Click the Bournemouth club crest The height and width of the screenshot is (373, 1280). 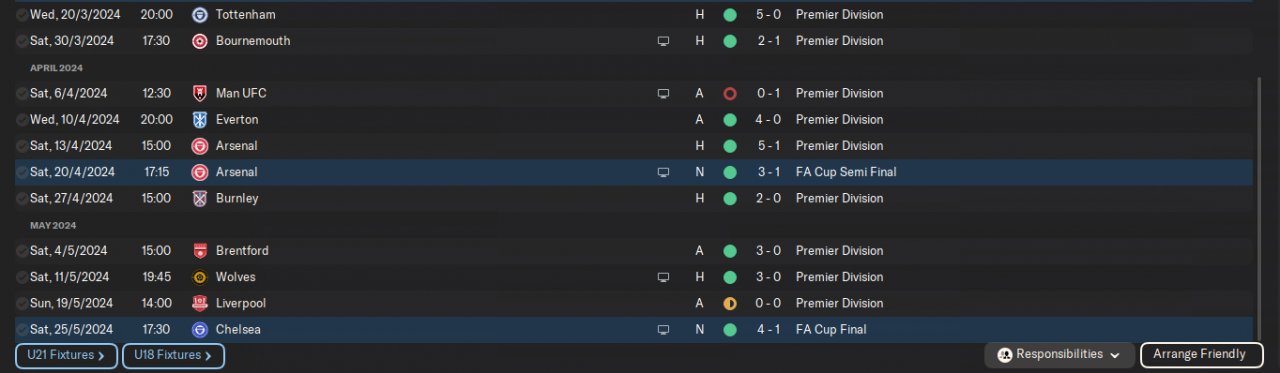[199, 41]
